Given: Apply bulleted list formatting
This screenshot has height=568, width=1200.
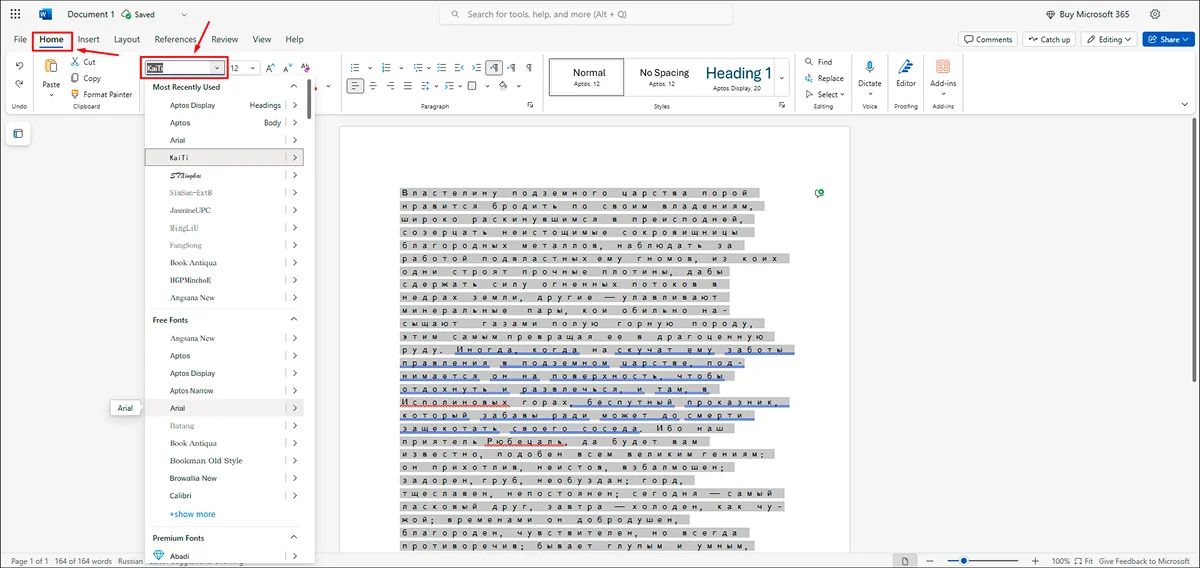Looking at the screenshot, I should click(x=357, y=68).
